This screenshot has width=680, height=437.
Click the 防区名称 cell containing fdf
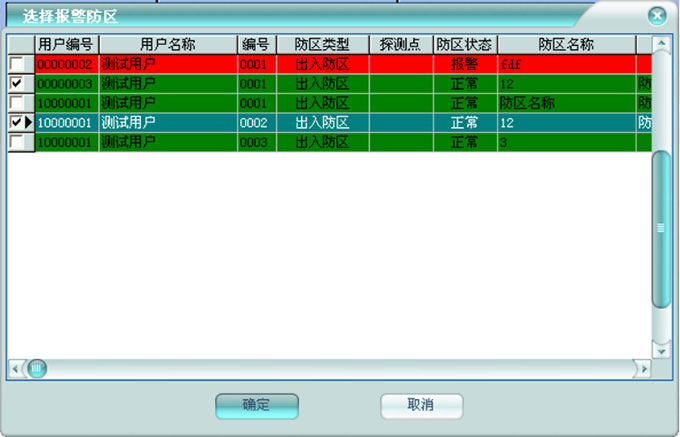[x=566, y=64]
